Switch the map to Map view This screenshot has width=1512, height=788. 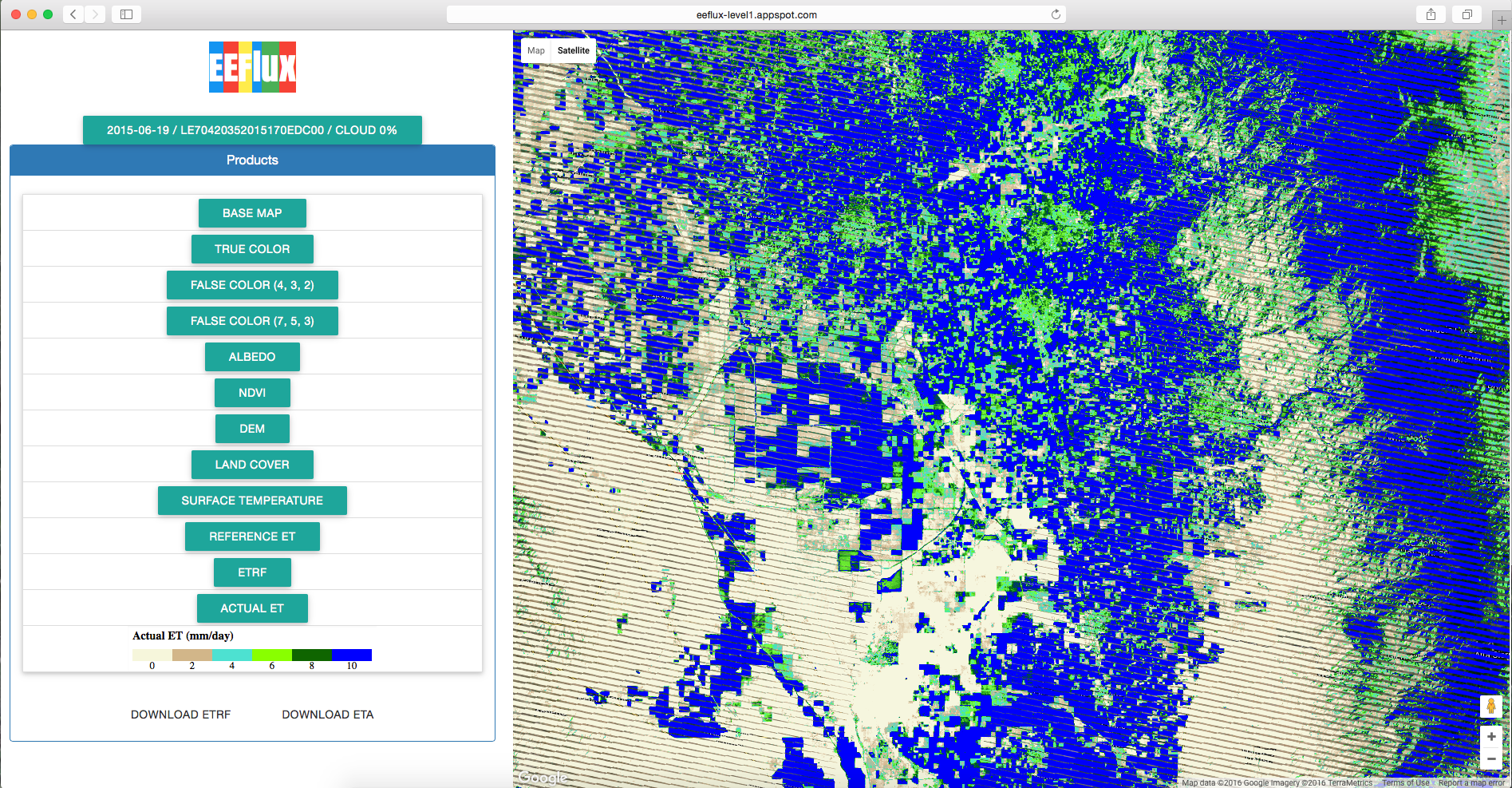(x=536, y=50)
